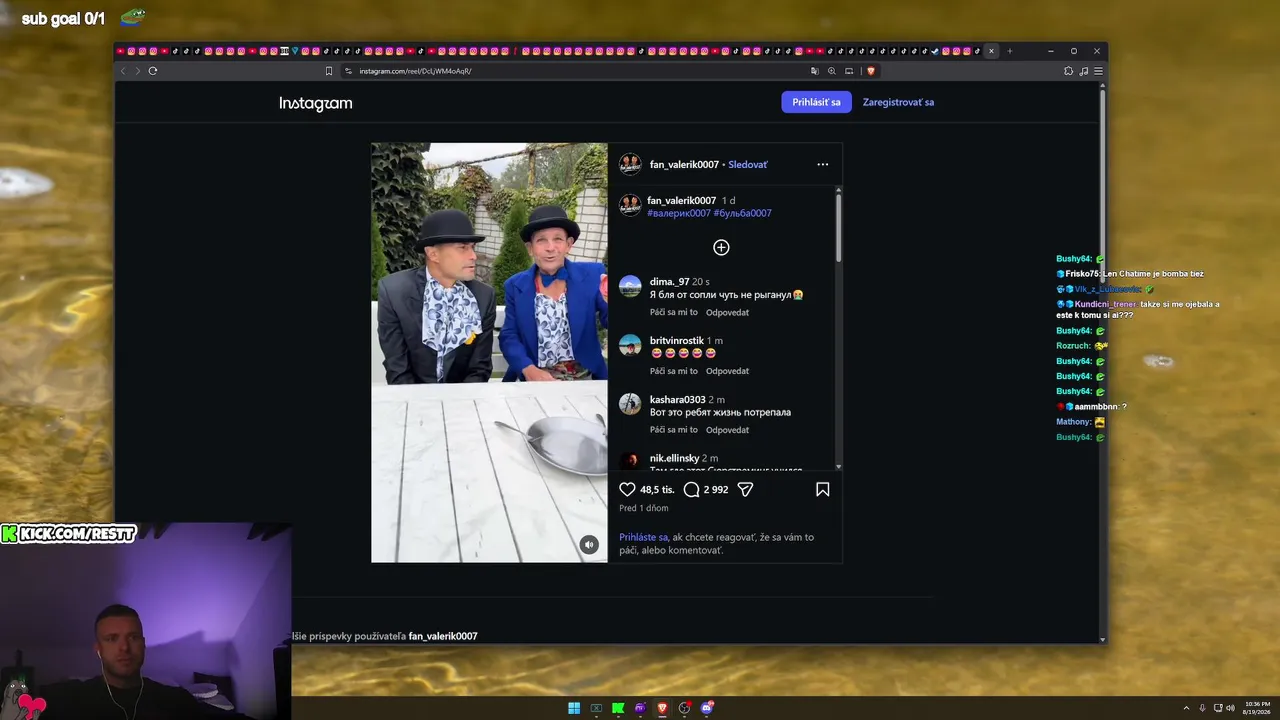Open Brave Shields icon in address bar
Screen dimensions: 1280x720
tap(871, 71)
